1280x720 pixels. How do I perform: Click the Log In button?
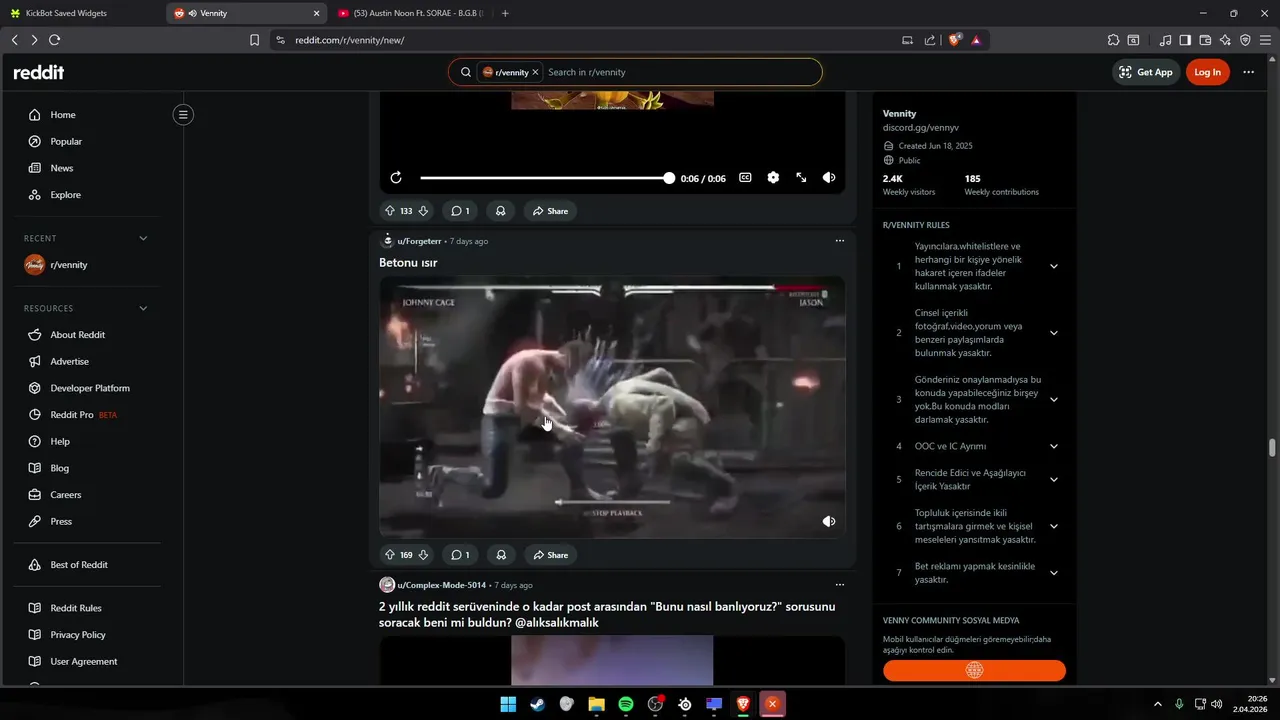(1207, 72)
